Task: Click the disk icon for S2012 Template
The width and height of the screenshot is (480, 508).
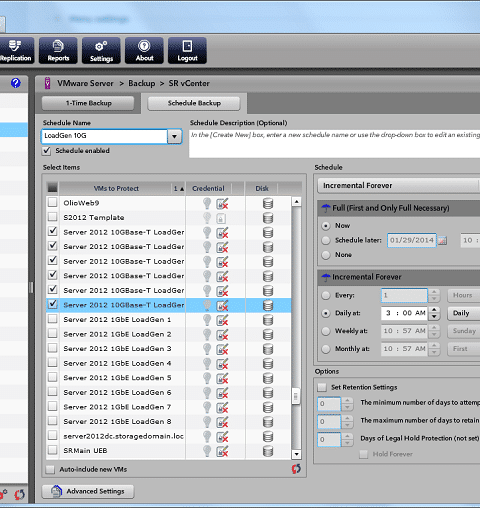Action: coord(268,218)
